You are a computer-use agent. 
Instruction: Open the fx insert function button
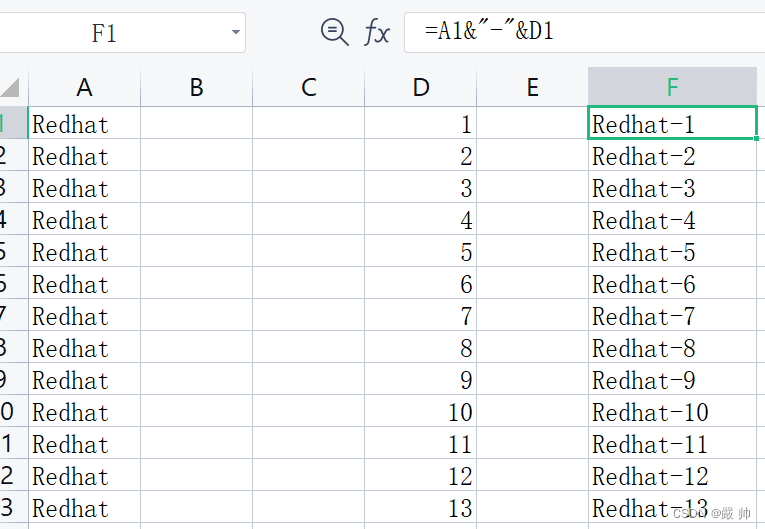coord(377,32)
